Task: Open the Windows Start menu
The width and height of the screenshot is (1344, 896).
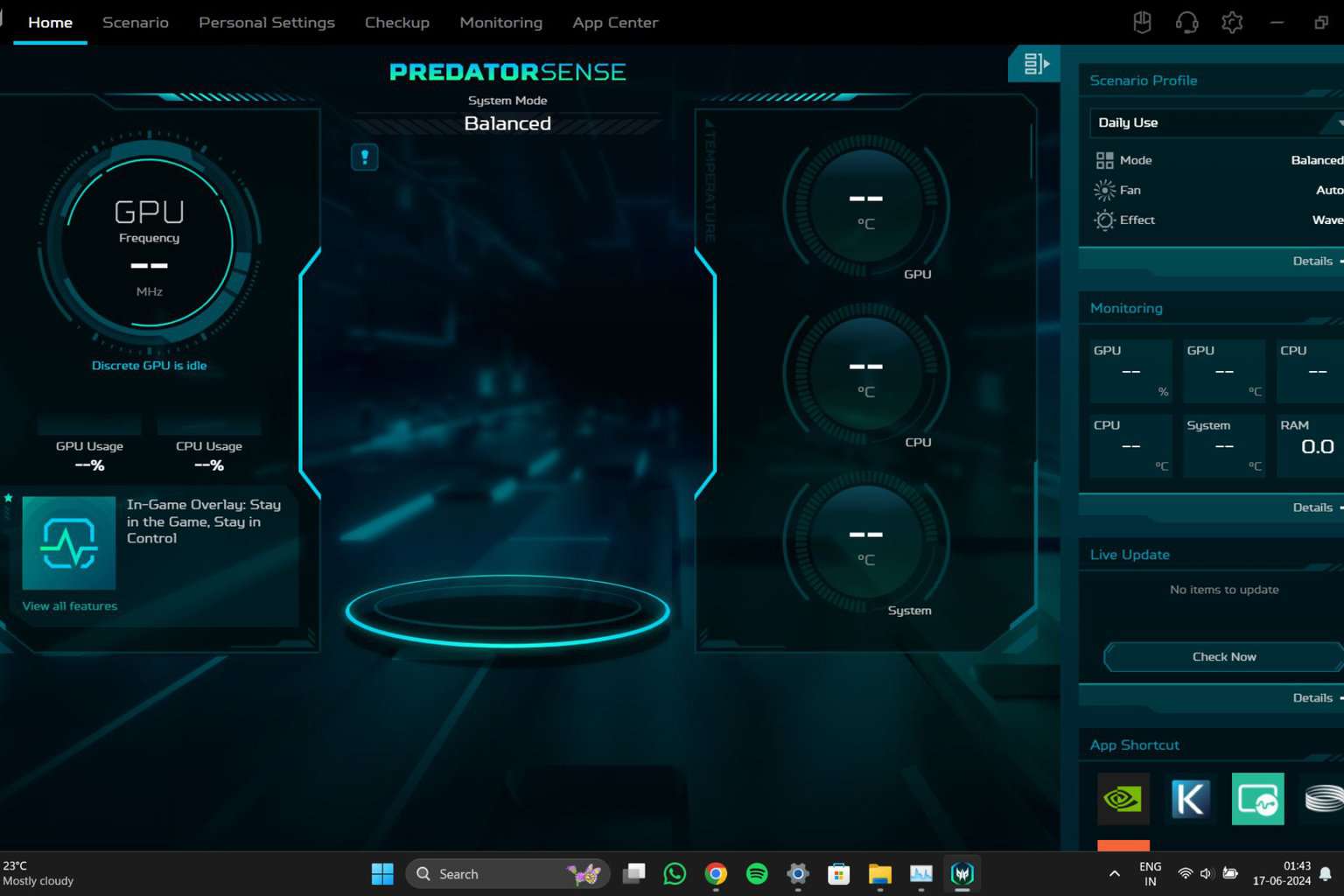Action: [x=382, y=873]
